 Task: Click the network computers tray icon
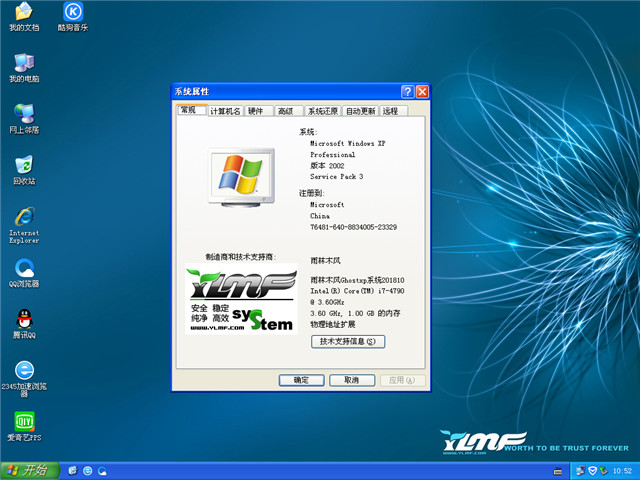[580, 471]
